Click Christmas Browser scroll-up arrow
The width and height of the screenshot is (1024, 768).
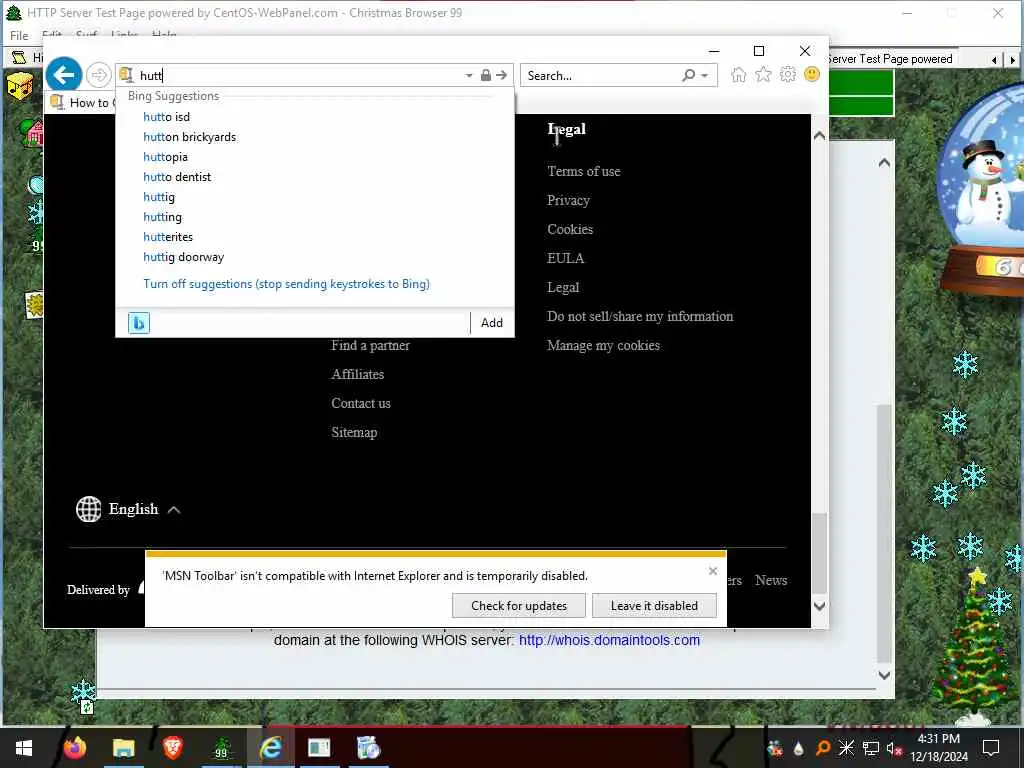(884, 163)
